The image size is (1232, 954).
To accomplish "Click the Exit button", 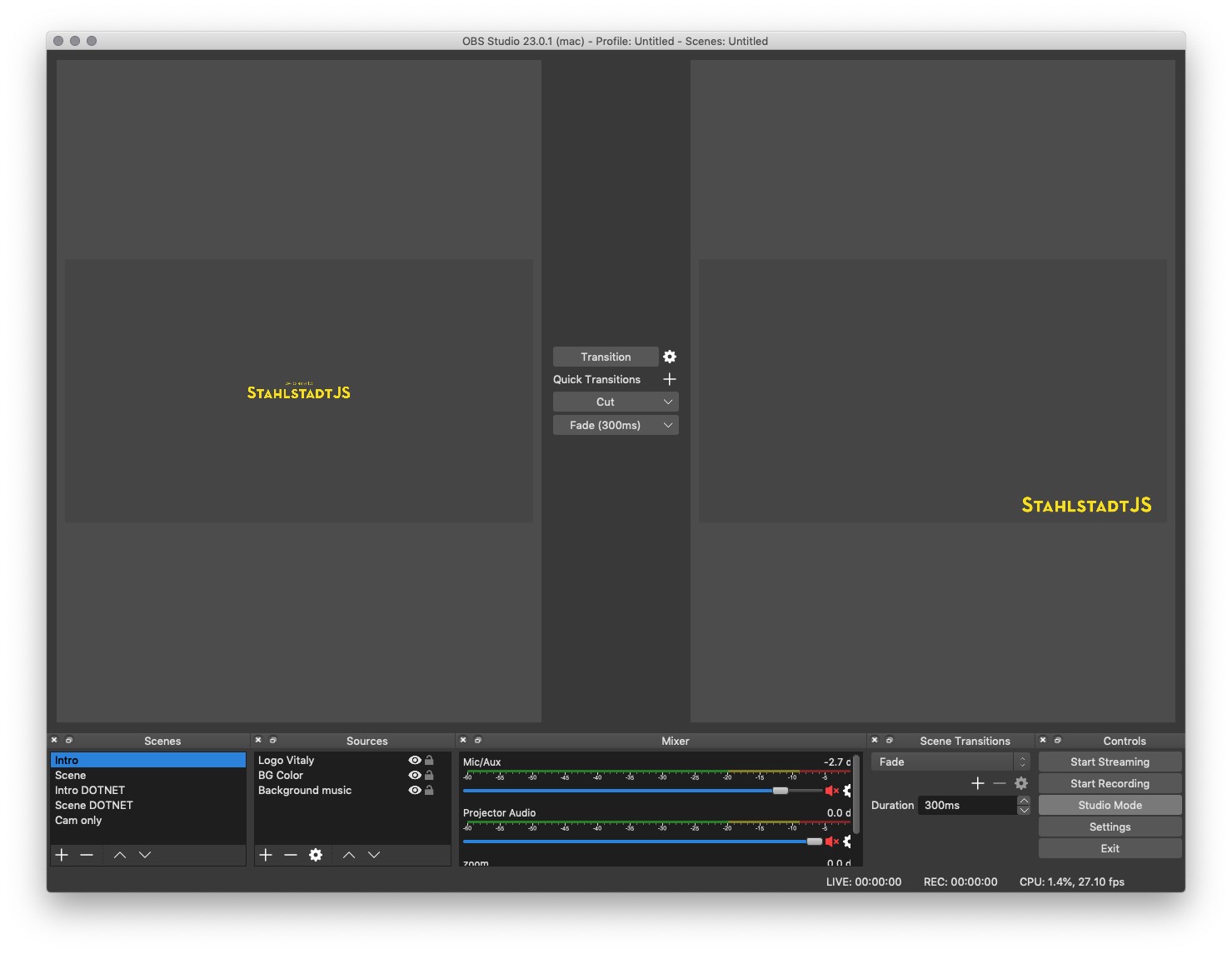I will click(x=1110, y=848).
